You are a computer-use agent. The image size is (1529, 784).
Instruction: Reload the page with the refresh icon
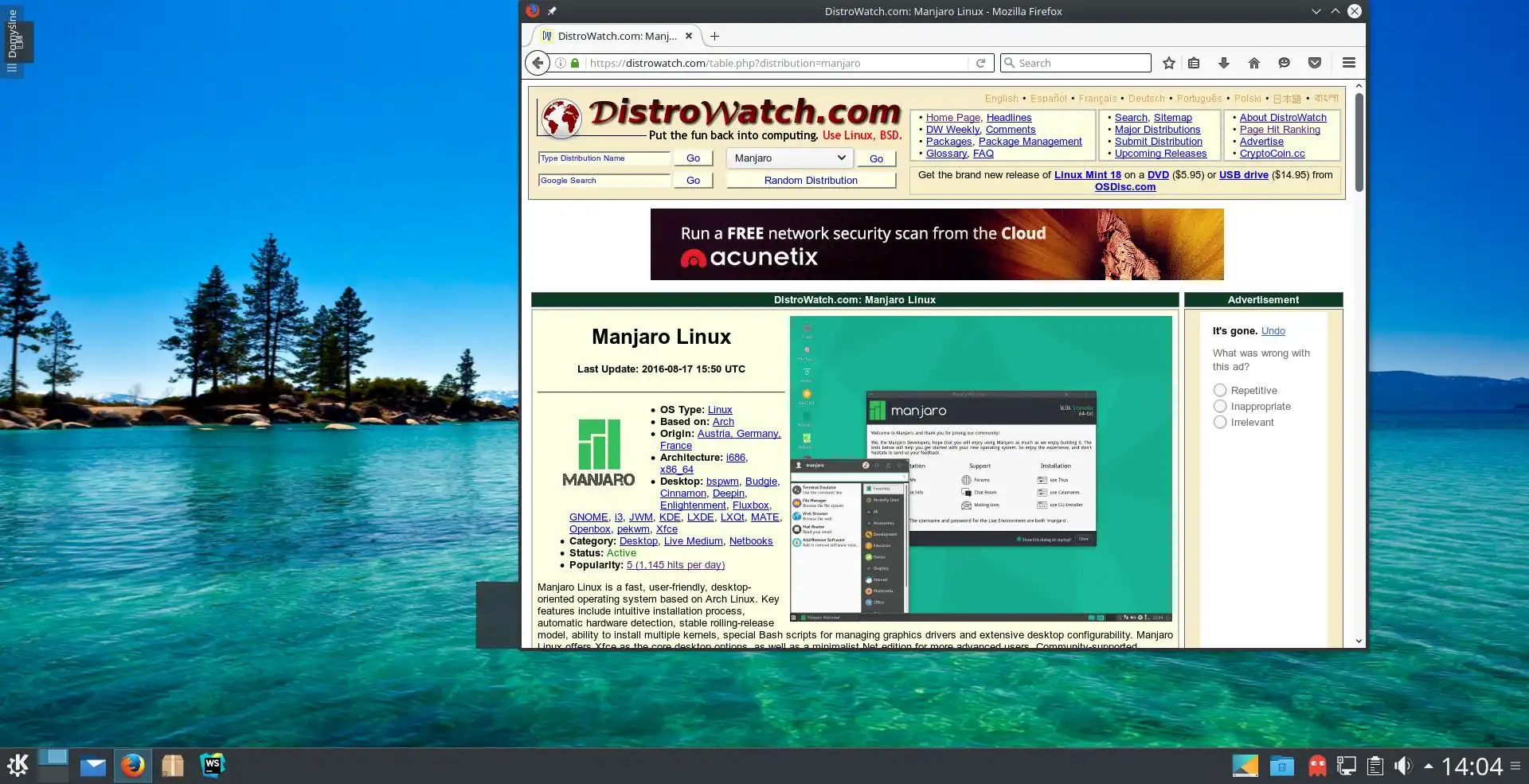click(x=981, y=63)
